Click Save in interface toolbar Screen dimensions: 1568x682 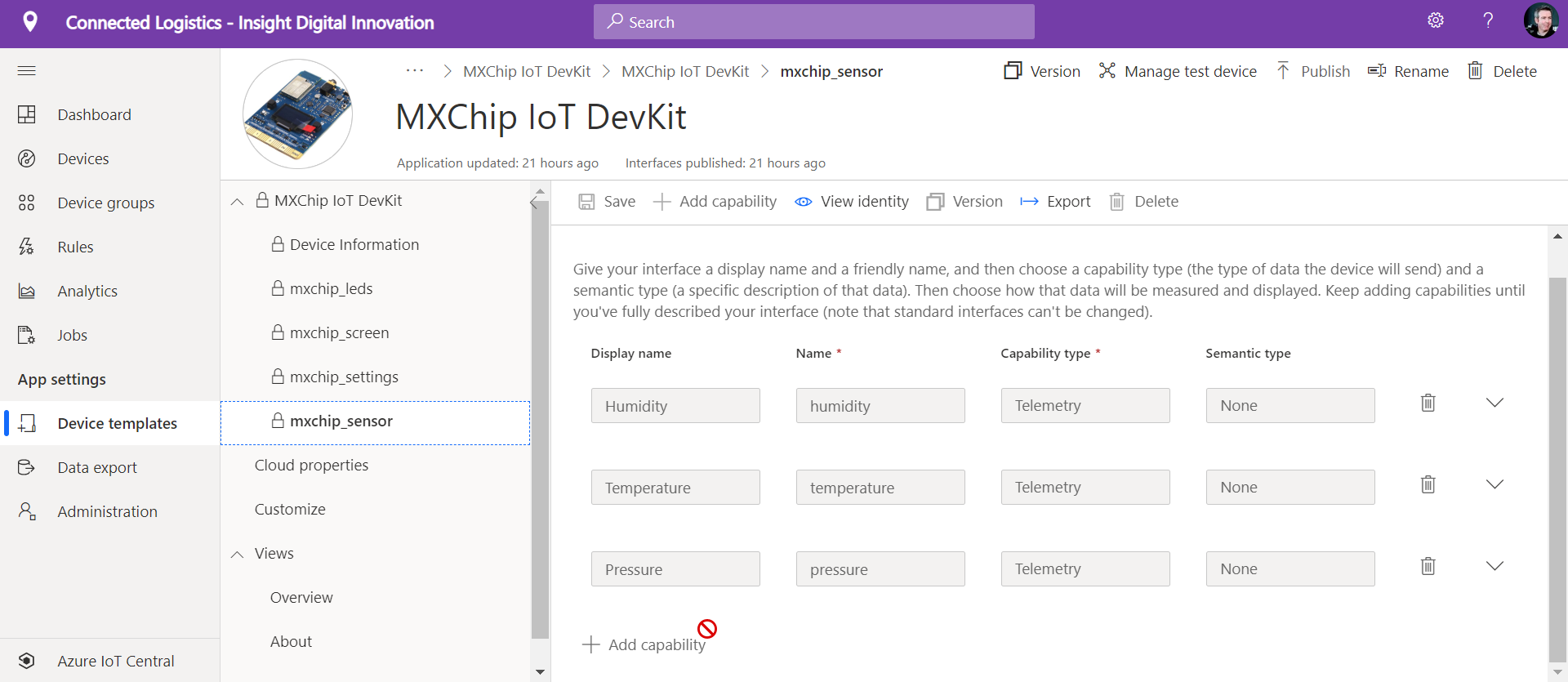coord(607,202)
